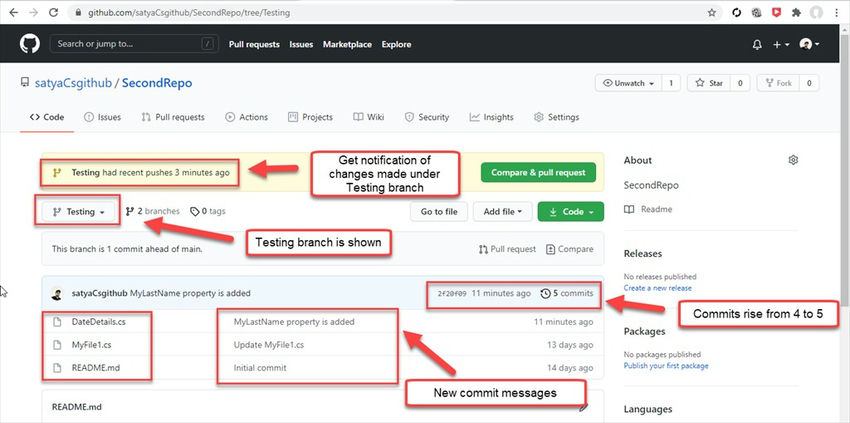Open Marketplace in the top navigation
The height and width of the screenshot is (423, 850).
coord(347,44)
